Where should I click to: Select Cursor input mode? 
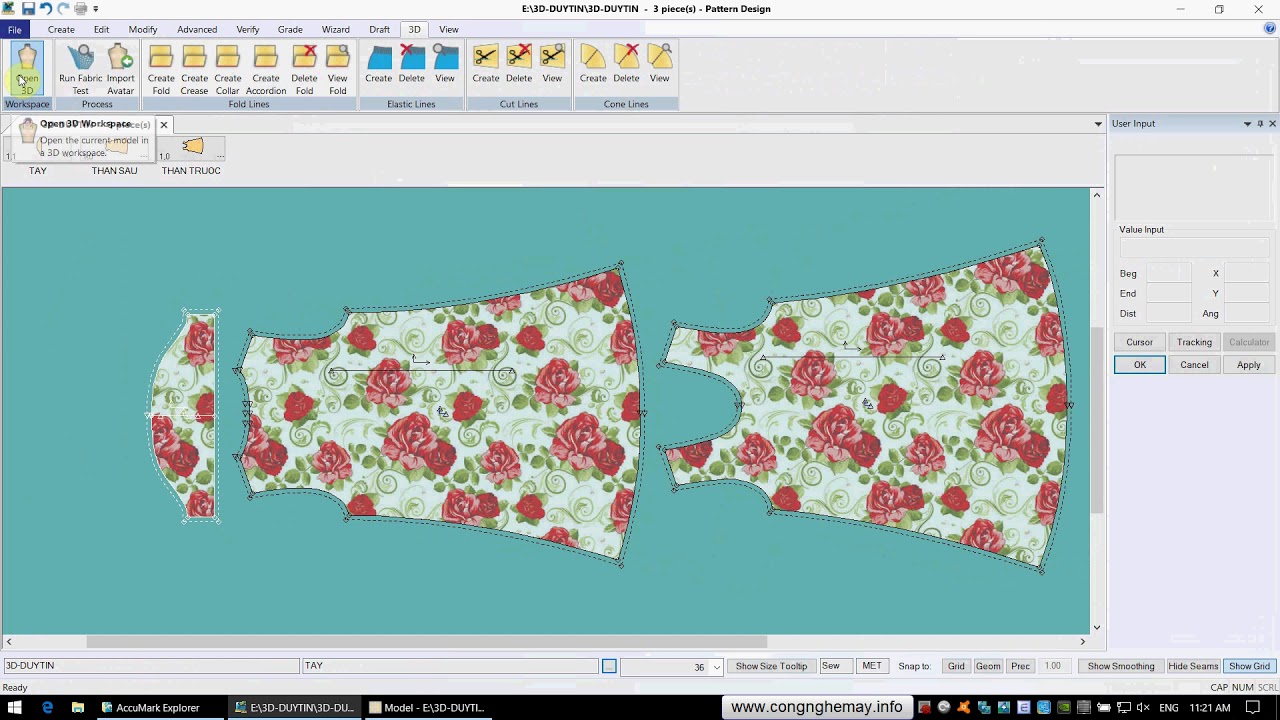(x=1140, y=342)
